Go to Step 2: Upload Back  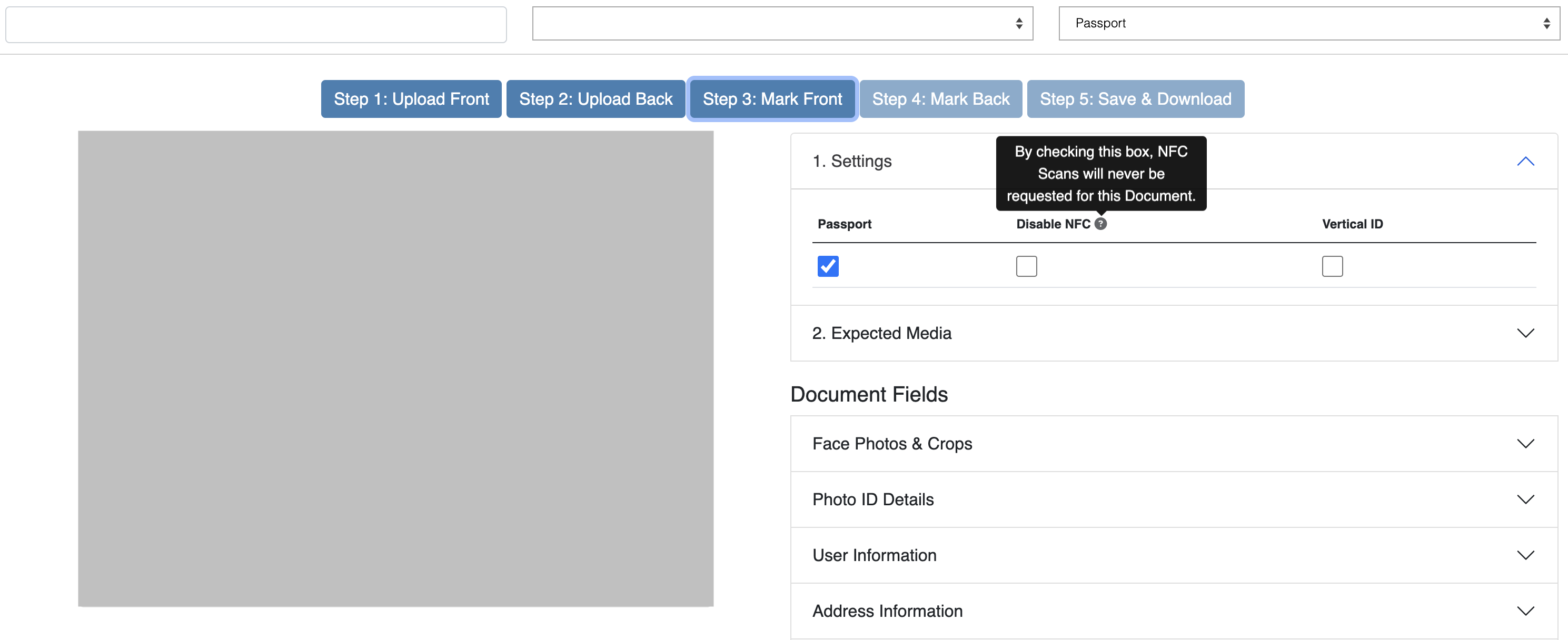(596, 99)
